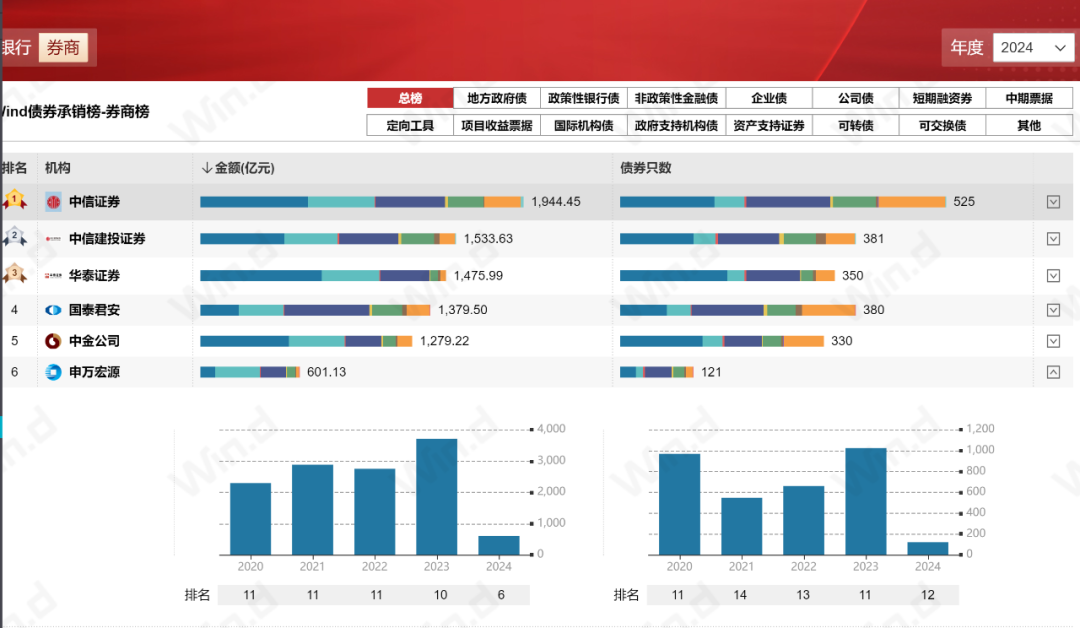Click the 国泰君安 logo icon
Screen dimensions: 1080x628
[x=53, y=310]
